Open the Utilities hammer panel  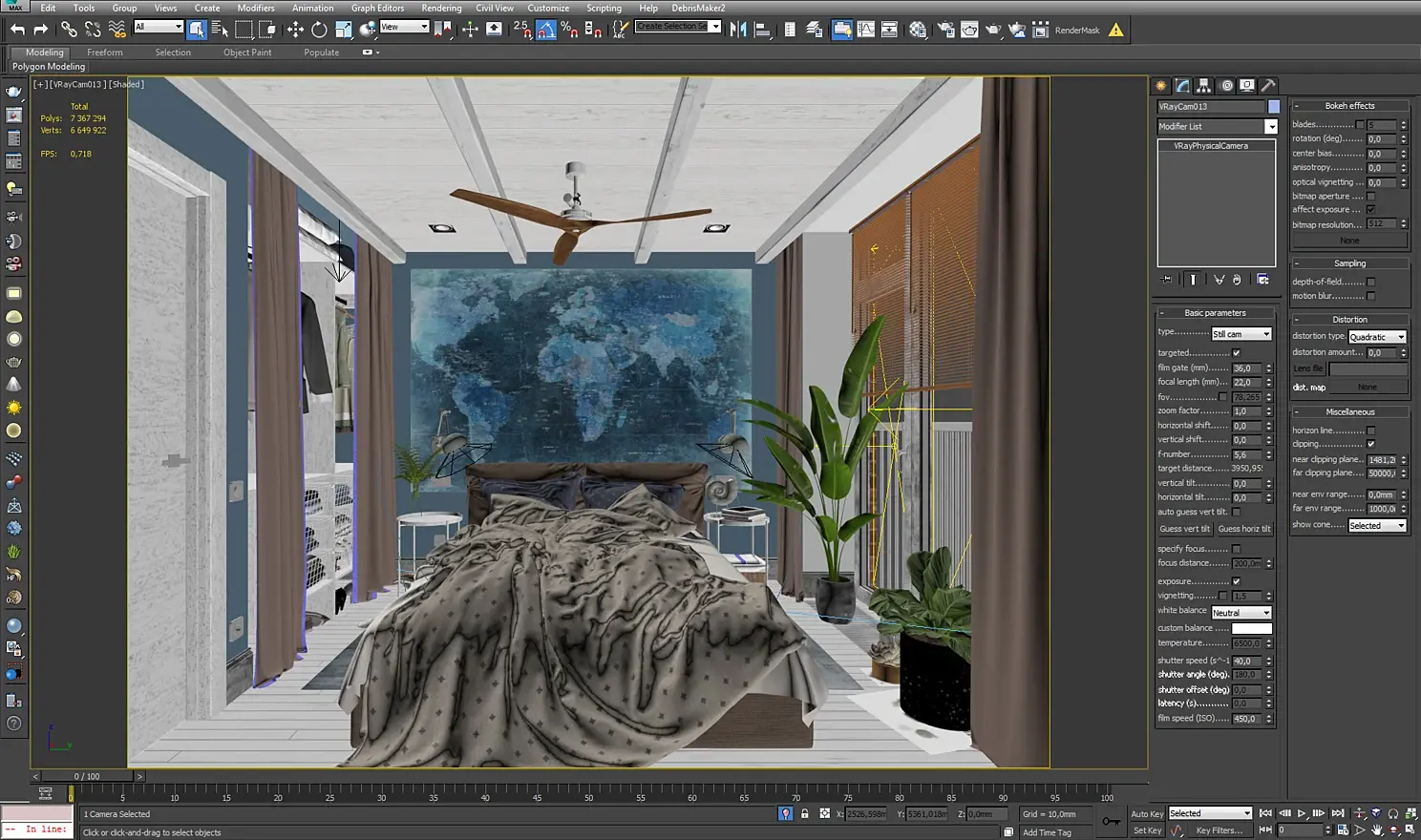1268,86
